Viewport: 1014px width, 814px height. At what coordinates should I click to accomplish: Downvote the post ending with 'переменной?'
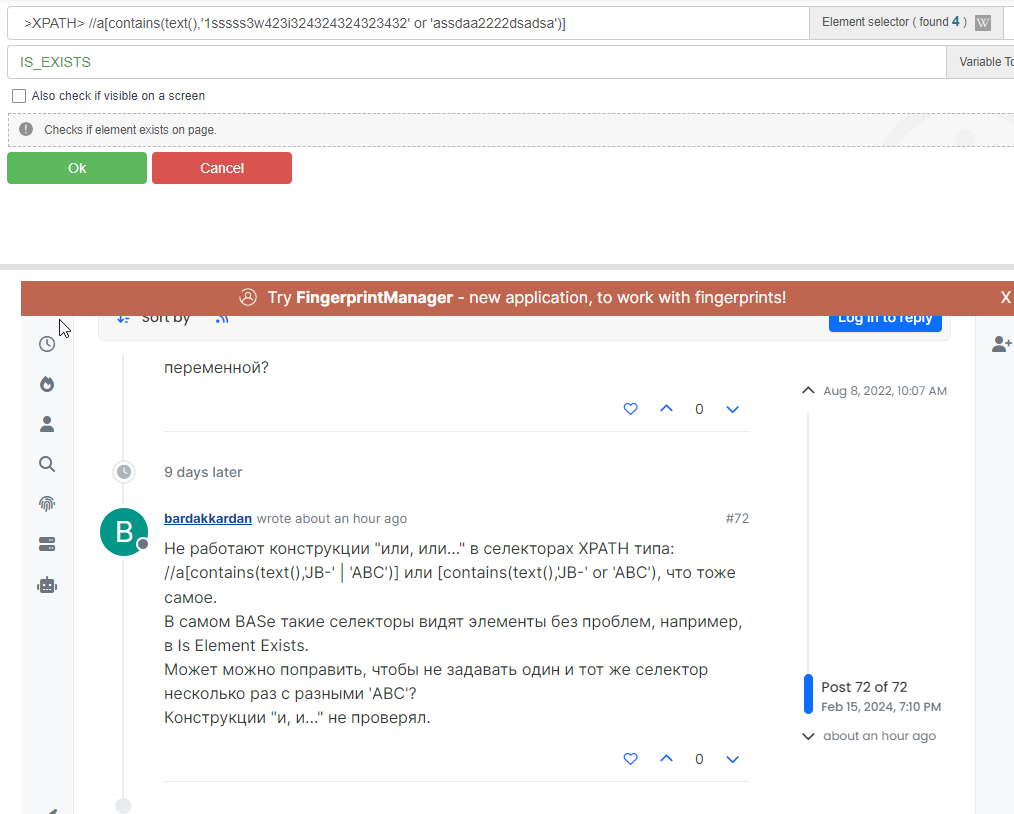click(732, 409)
